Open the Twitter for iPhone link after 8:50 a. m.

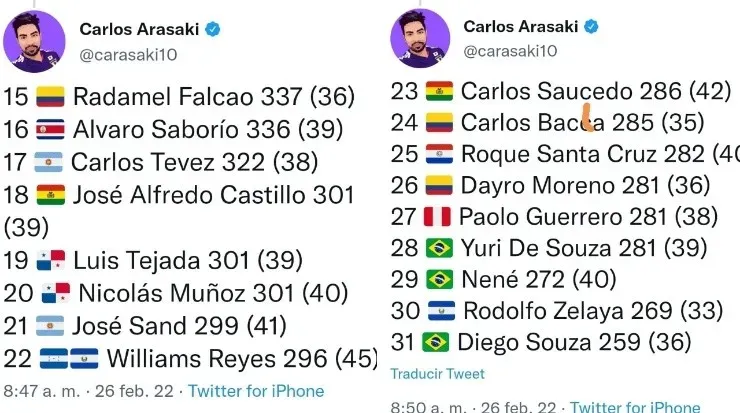(x=635, y=407)
